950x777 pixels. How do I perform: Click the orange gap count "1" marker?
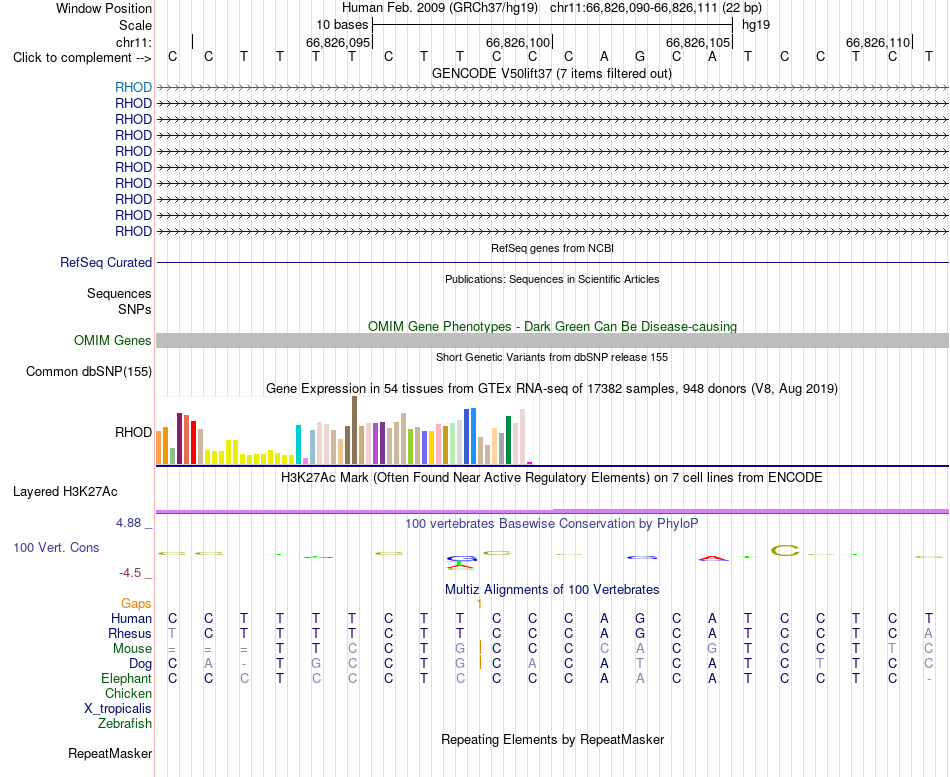(479, 604)
